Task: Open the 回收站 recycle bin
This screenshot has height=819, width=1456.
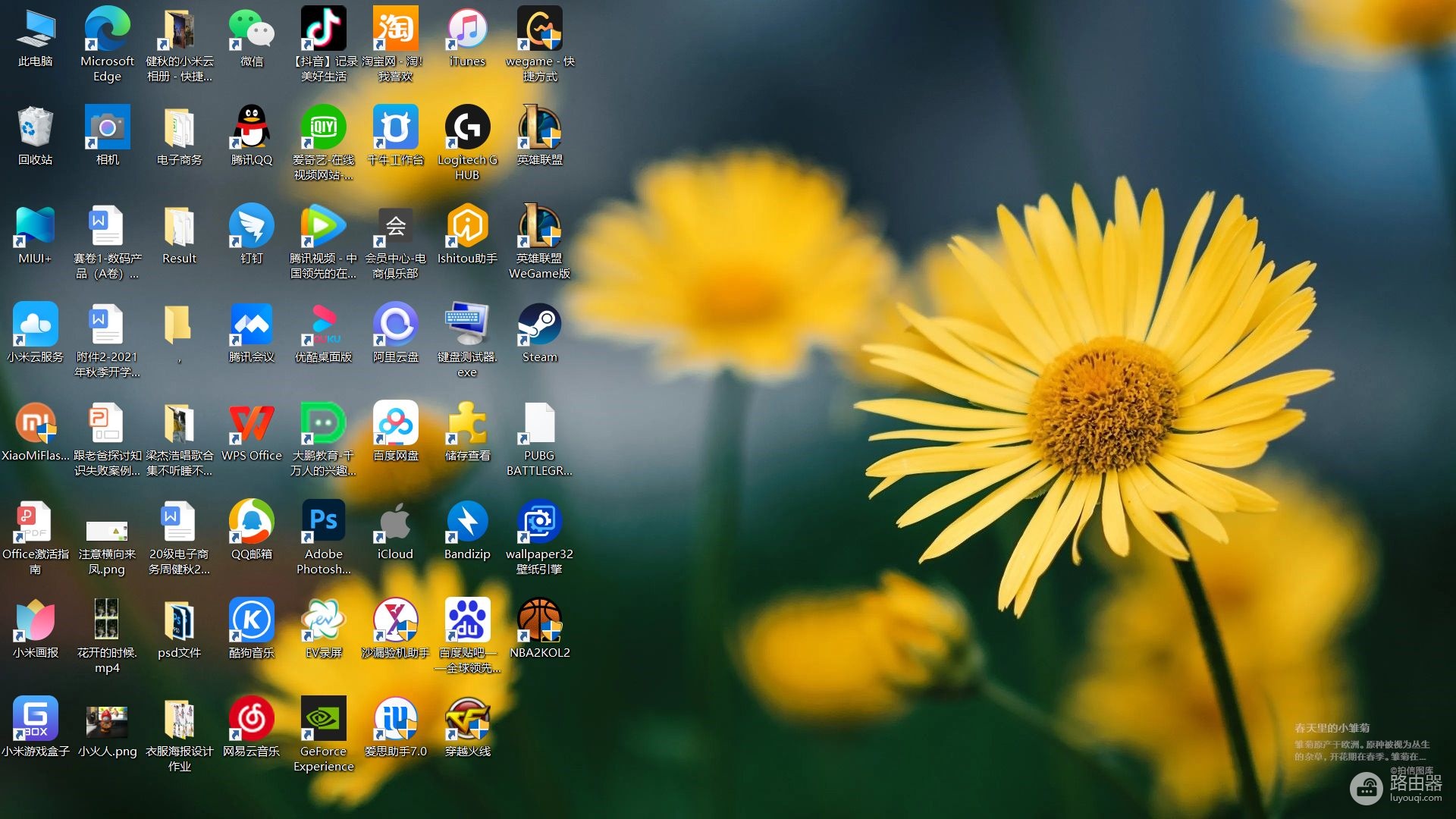Action: pos(35,136)
